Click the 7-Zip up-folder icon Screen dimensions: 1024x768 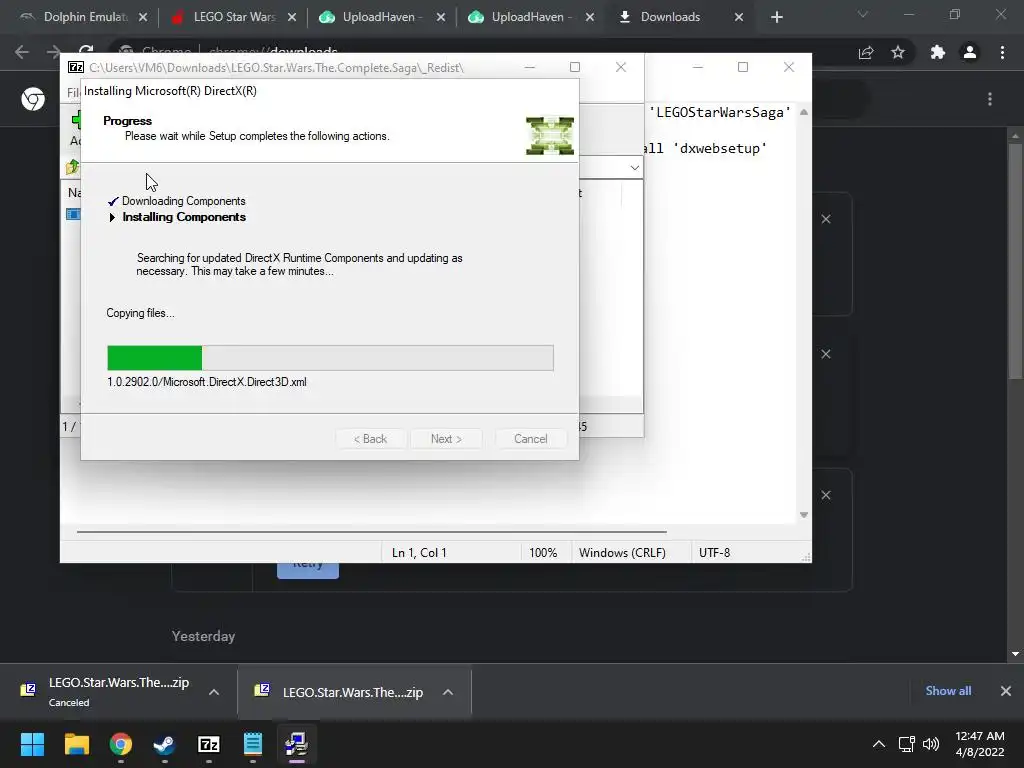tap(72, 168)
